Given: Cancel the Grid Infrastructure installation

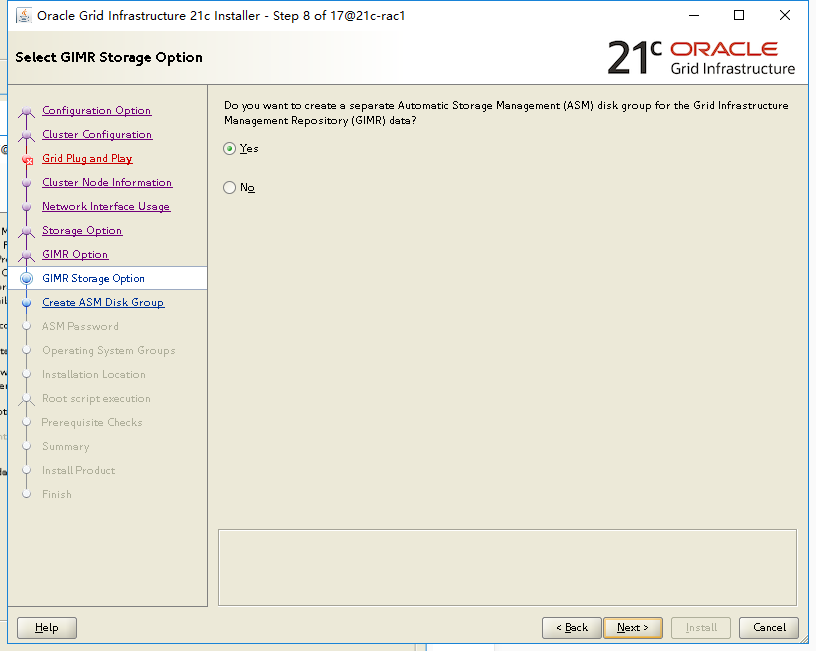Looking at the screenshot, I should pyautogui.click(x=769, y=628).
